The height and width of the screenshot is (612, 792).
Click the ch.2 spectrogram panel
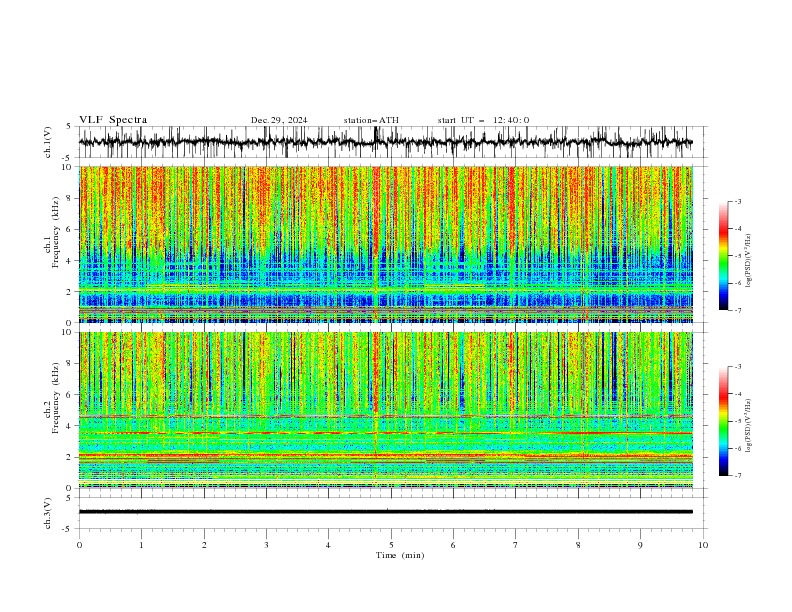[385, 410]
